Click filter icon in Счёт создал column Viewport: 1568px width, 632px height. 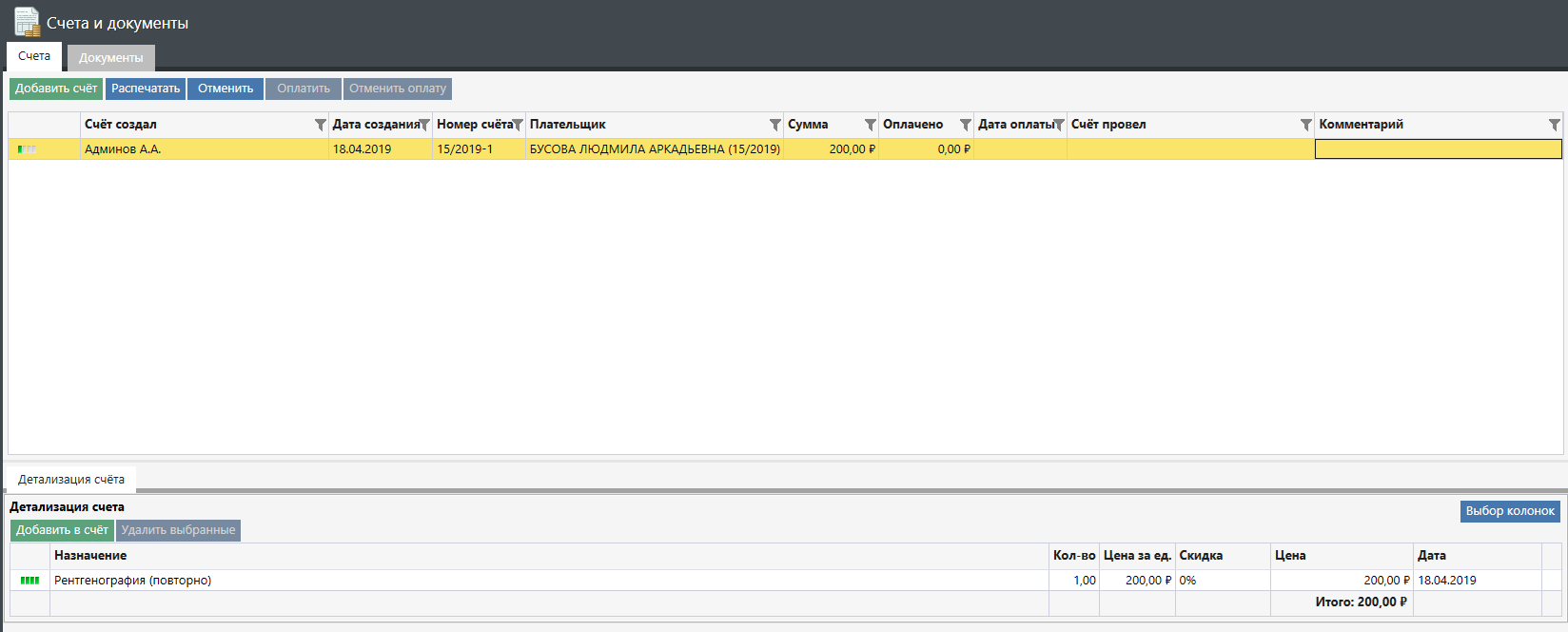click(x=321, y=125)
